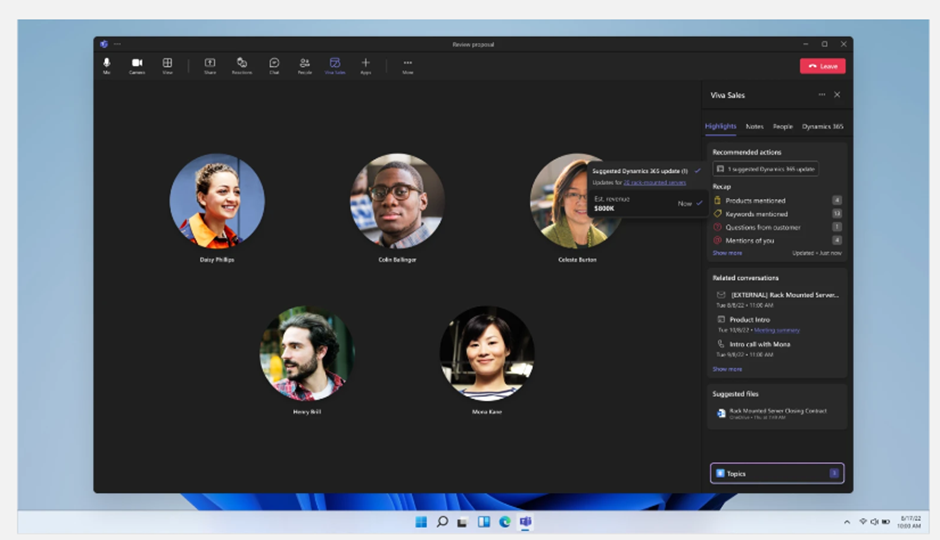940x540 pixels.
Task: Open Windows Search from the taskbar
Action: click(x=442, y=522)
